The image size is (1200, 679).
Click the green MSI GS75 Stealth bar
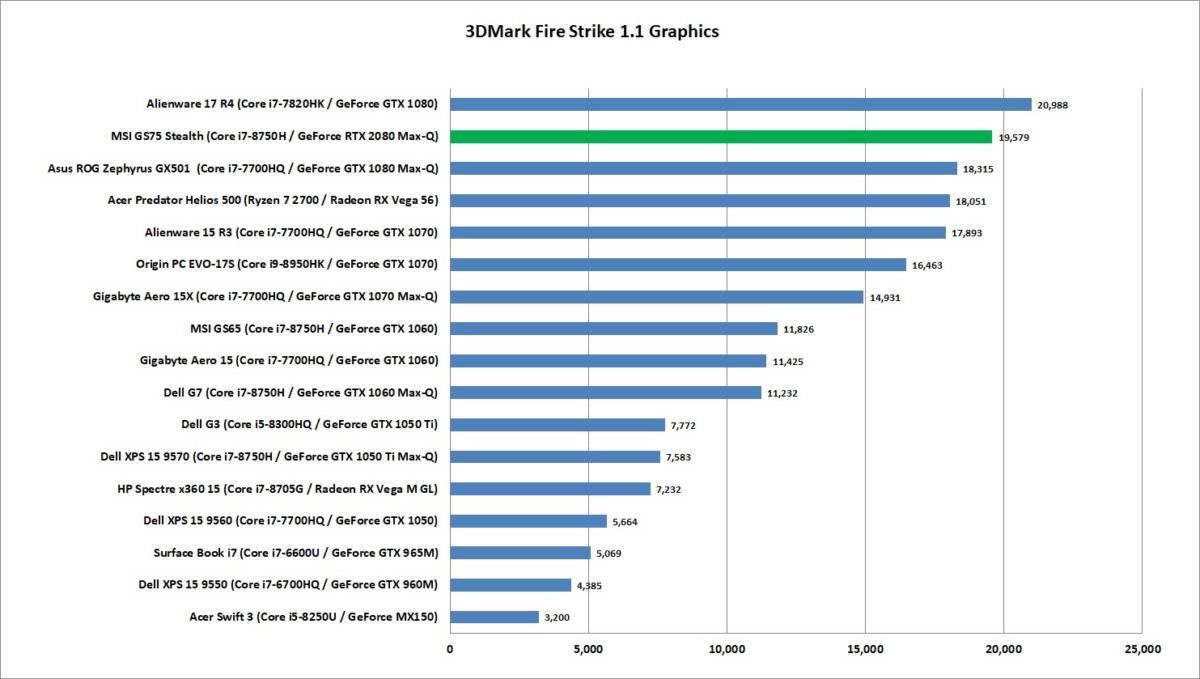tap(721, 136)
